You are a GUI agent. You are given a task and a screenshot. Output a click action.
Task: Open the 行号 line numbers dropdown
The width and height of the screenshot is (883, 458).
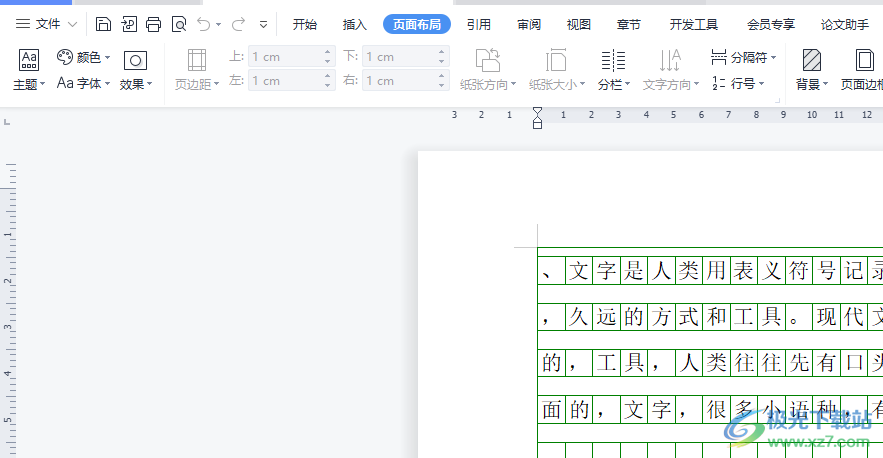click(738, 83)
